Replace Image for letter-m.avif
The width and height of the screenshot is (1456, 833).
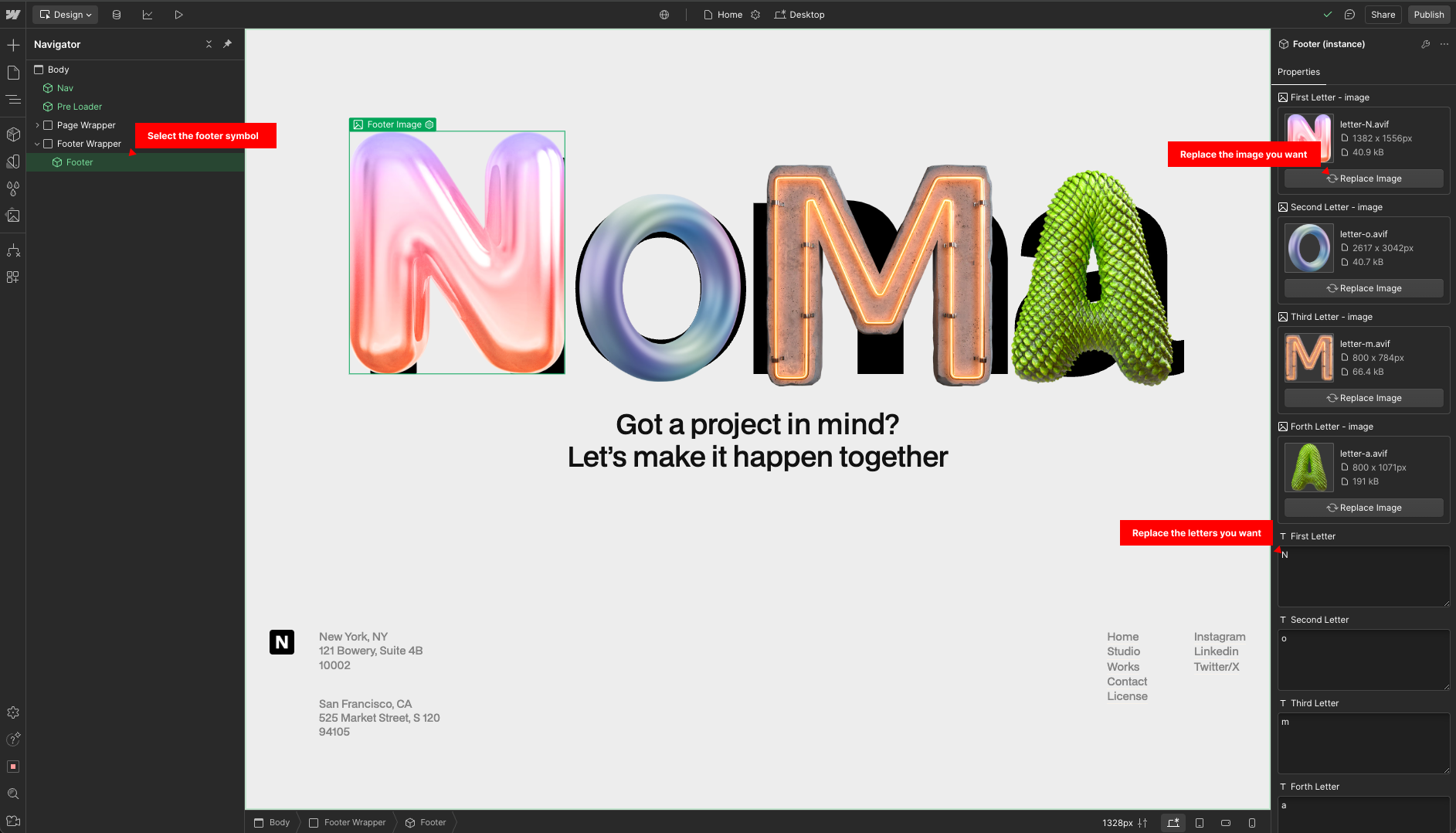(x=1363, y=398)
